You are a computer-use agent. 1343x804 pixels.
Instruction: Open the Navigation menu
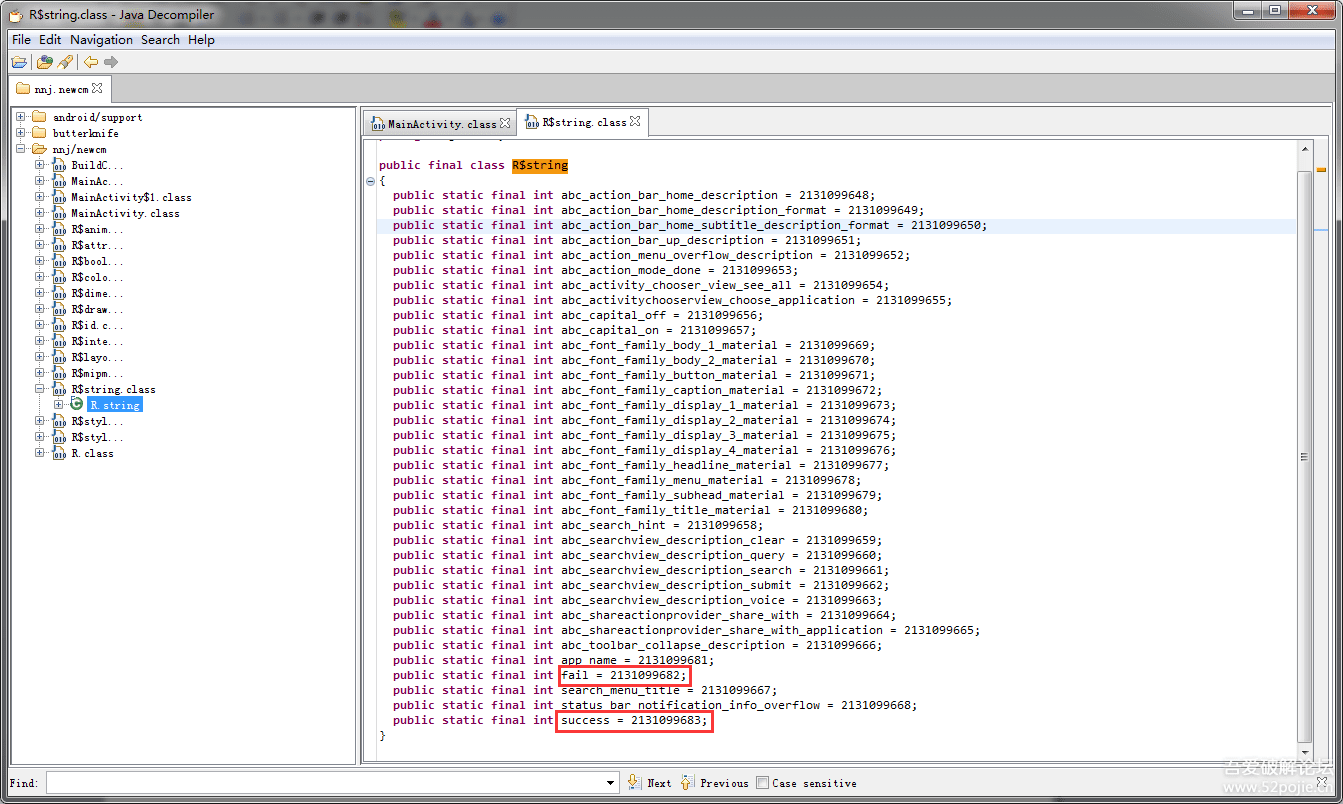pyautogui.click(x=101, y=40)
